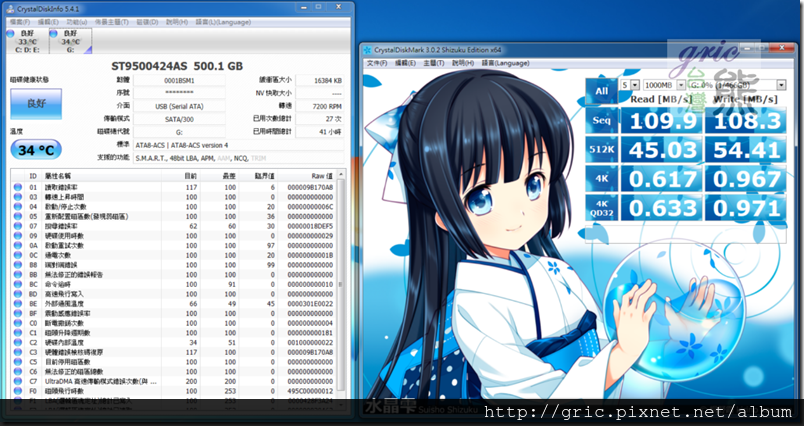Viewport: 804px width, 426px height.
Task: Click status orb icon for attribute ID 03
Action: click(x=18, y=197)
